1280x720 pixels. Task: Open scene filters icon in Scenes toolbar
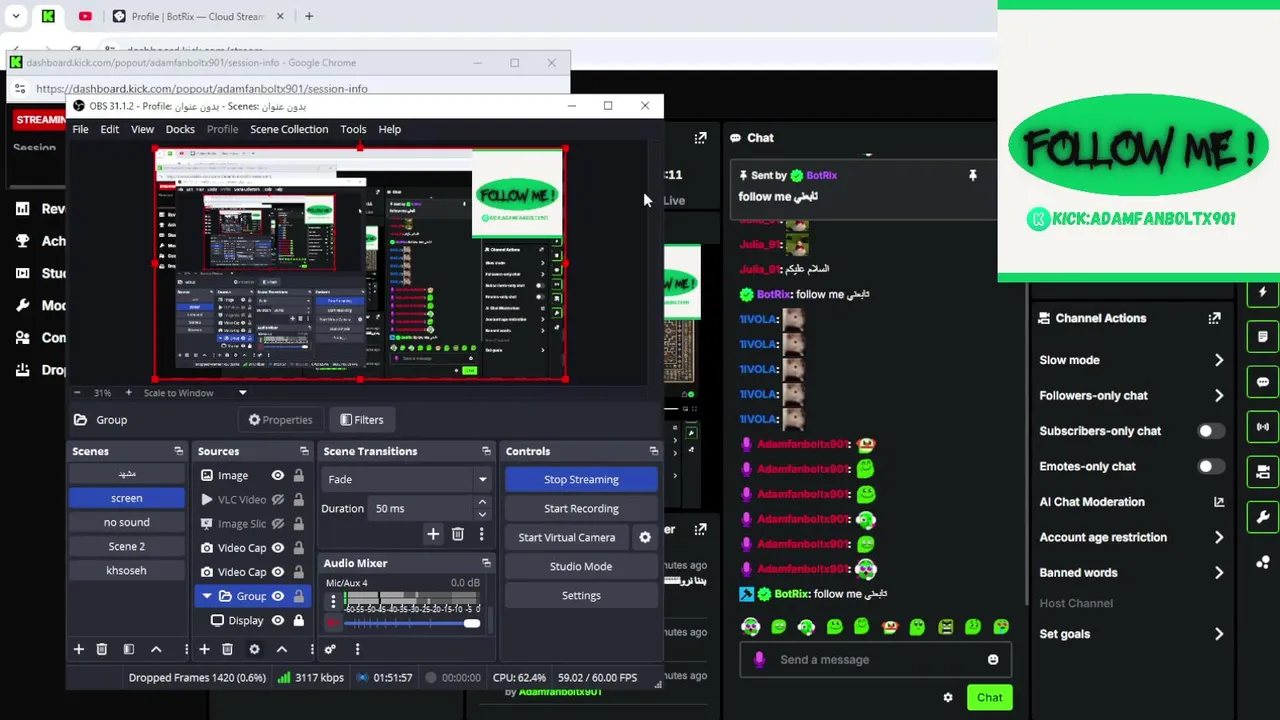point(128,649)
